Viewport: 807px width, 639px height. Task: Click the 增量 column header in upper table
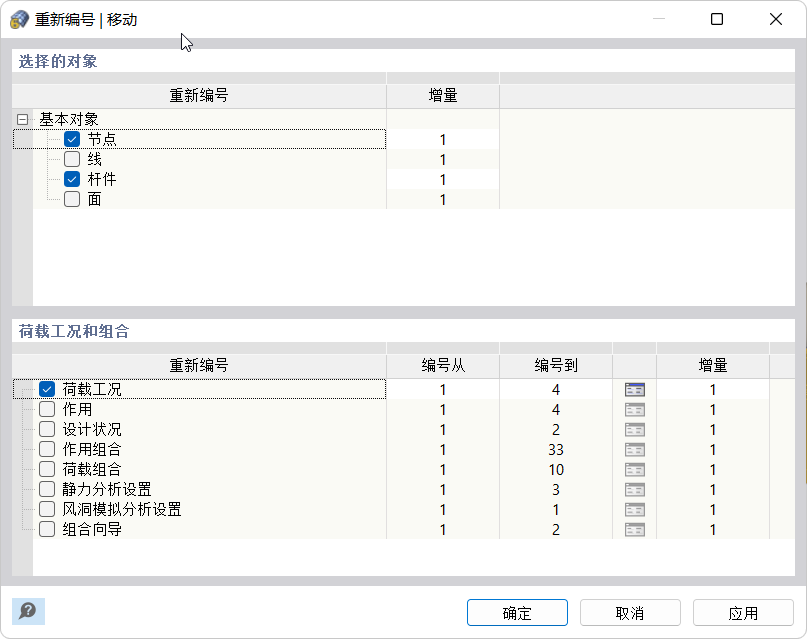coord(442,96)
